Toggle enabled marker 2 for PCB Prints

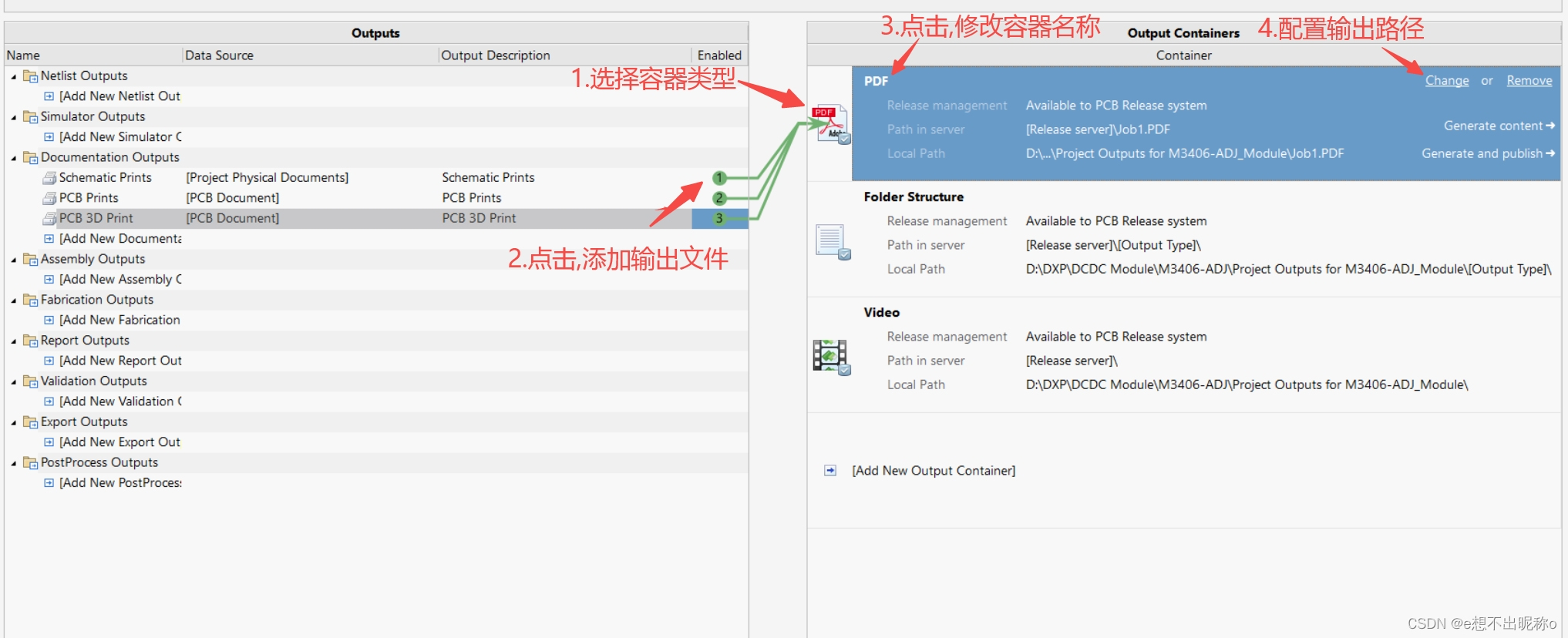pos(718,198)
